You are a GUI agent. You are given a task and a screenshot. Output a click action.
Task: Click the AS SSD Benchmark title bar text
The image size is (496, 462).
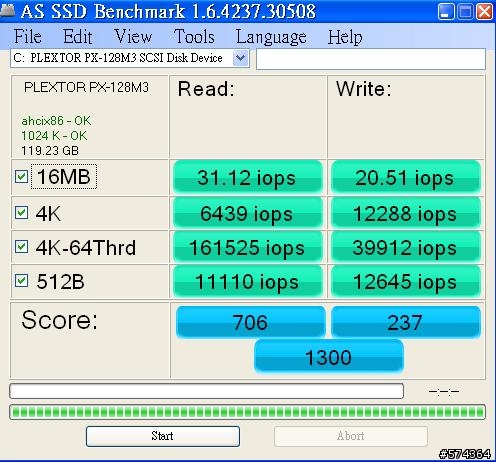[168, 11]
